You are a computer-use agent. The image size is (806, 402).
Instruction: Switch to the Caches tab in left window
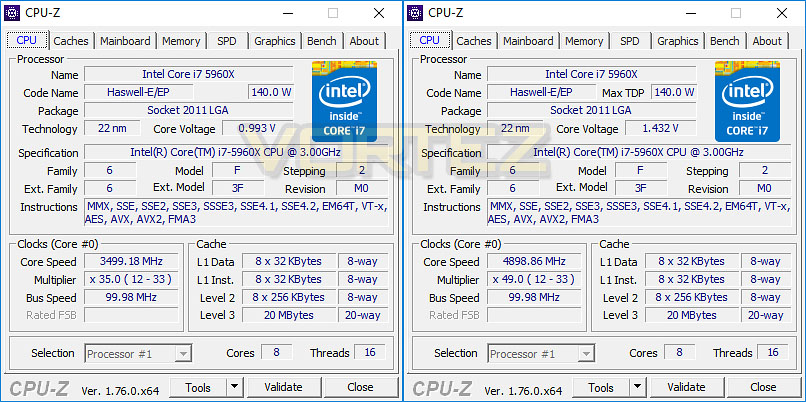coord(70,41)
